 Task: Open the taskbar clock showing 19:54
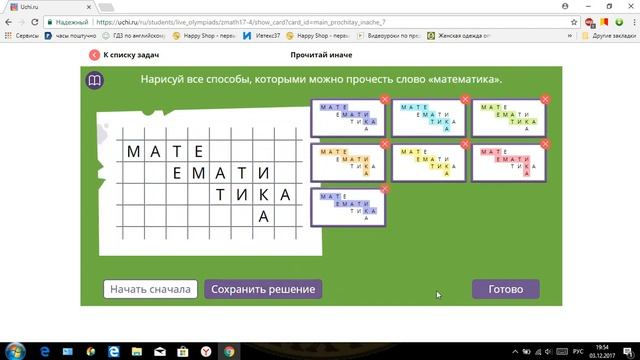602,351
